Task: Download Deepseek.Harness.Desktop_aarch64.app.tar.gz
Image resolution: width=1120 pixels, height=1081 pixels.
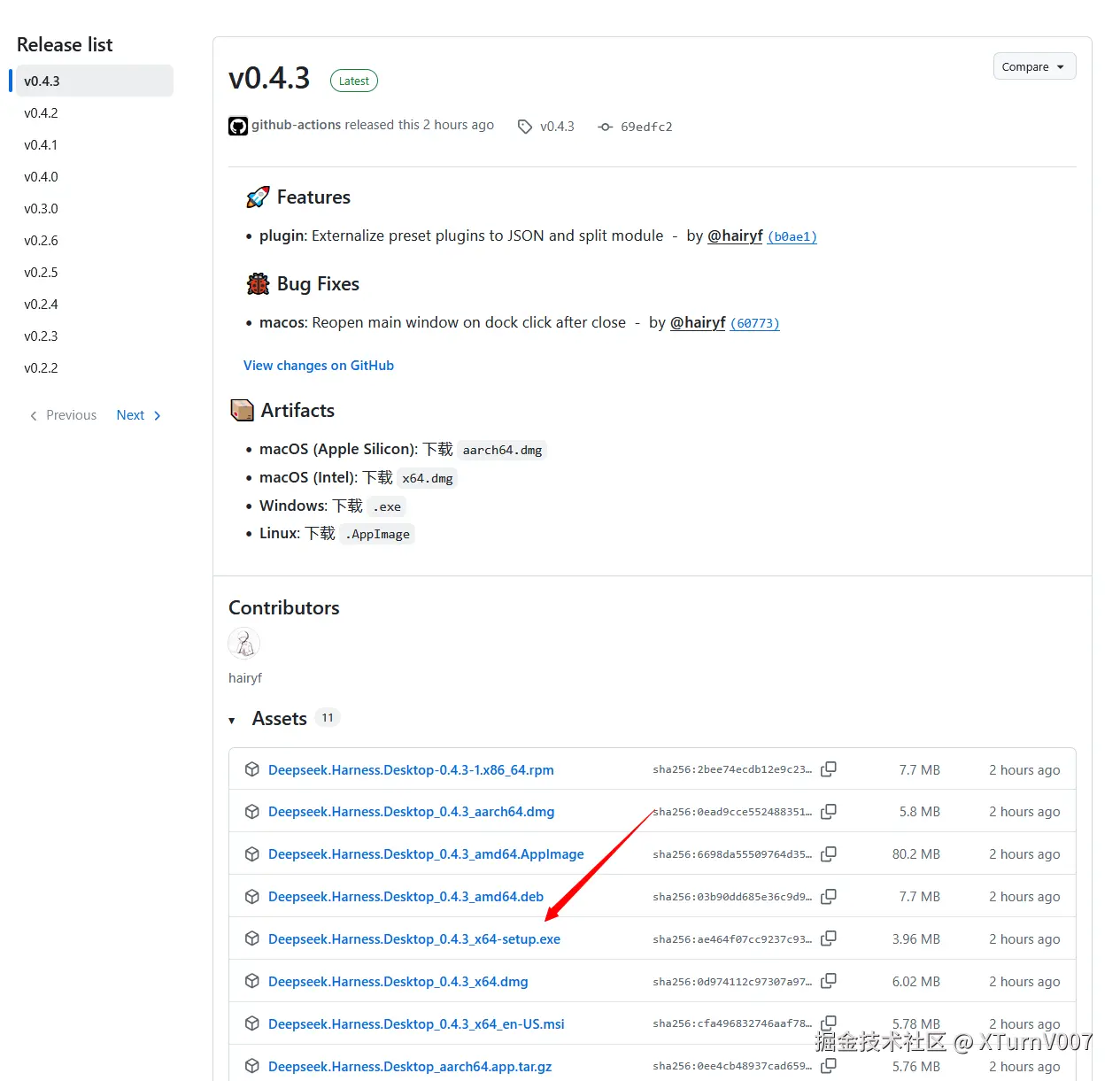Action: click(410, 1067)
